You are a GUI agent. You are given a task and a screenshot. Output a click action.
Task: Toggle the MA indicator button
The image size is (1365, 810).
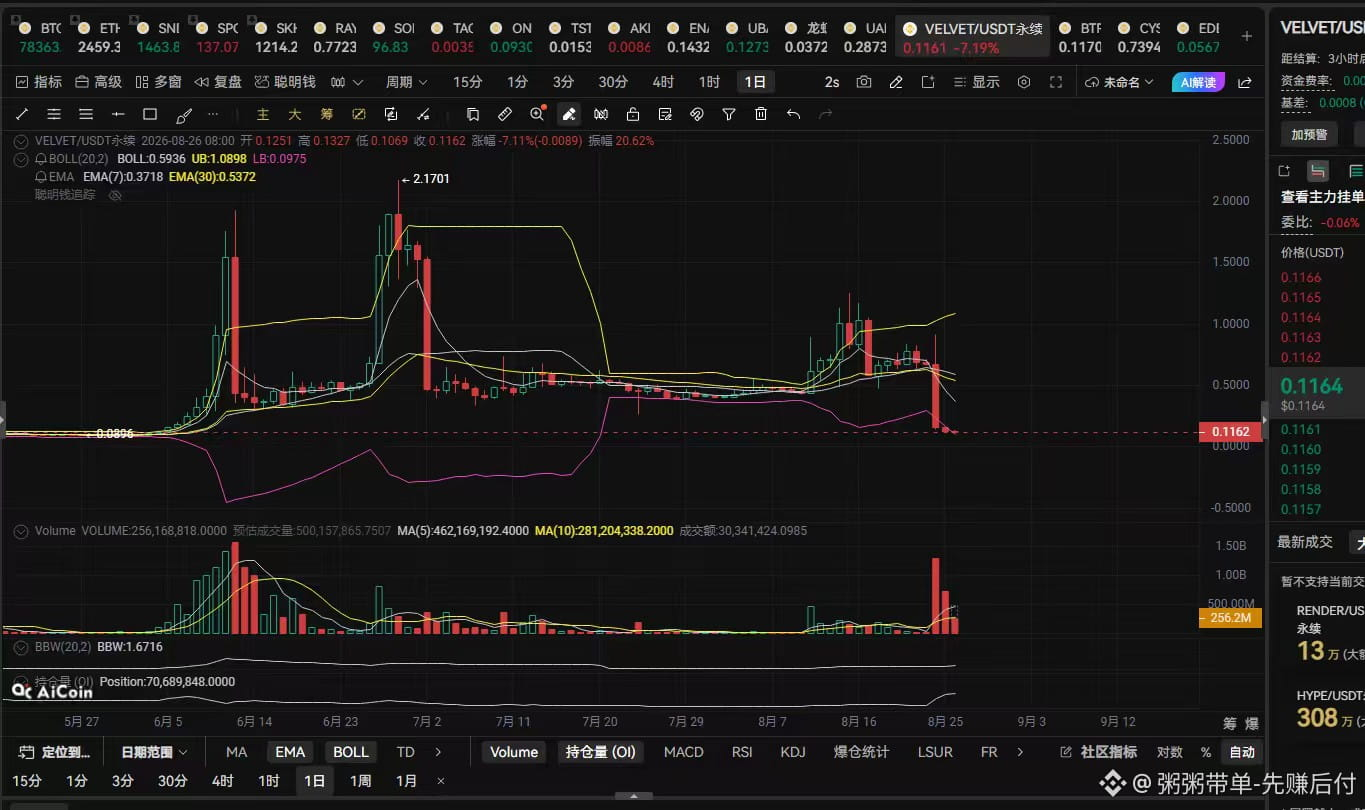point(236,752)
